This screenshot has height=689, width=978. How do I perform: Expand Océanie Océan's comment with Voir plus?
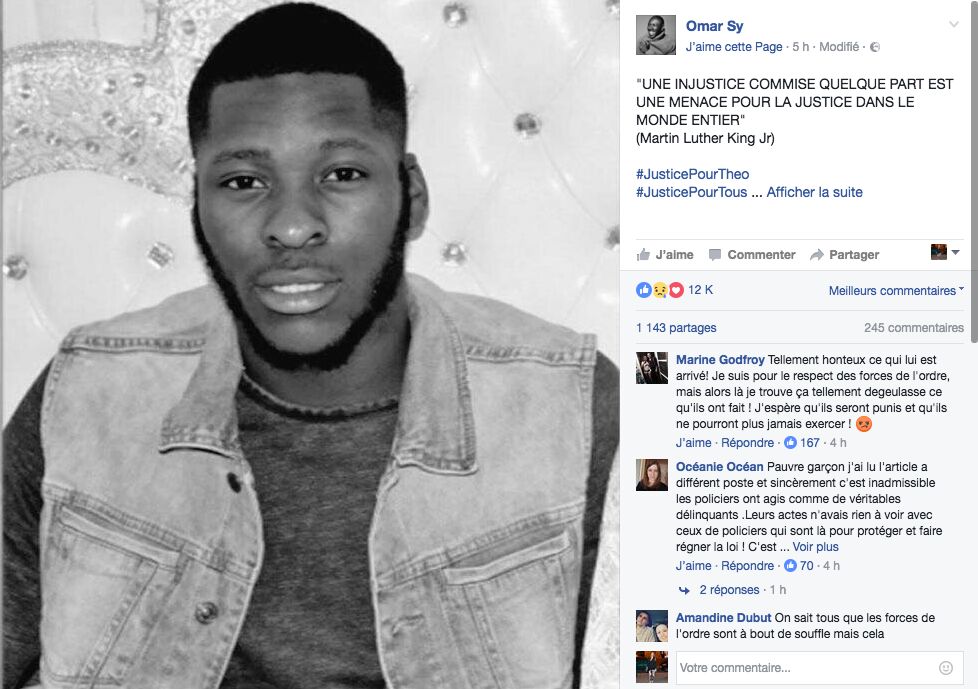pos(815,547)
